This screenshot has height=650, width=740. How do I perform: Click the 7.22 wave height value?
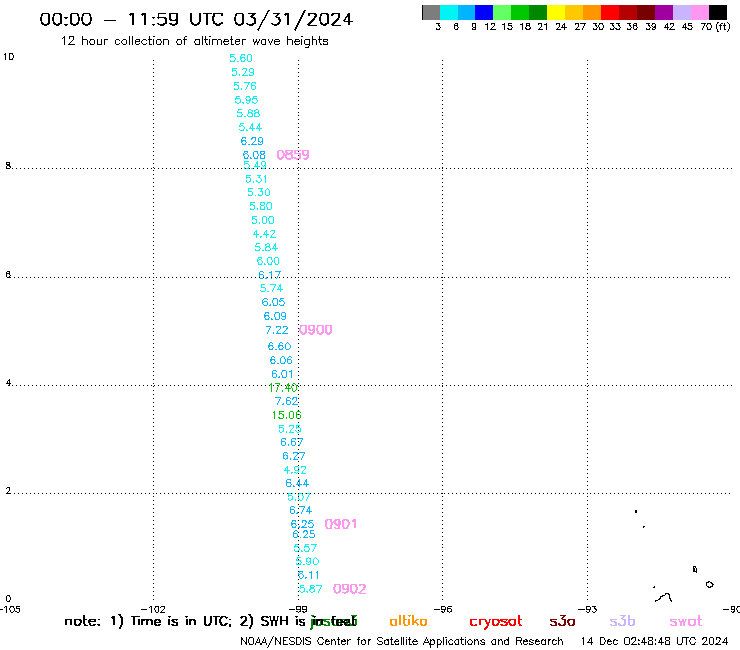pyautogui.click(x=277, y=330)
